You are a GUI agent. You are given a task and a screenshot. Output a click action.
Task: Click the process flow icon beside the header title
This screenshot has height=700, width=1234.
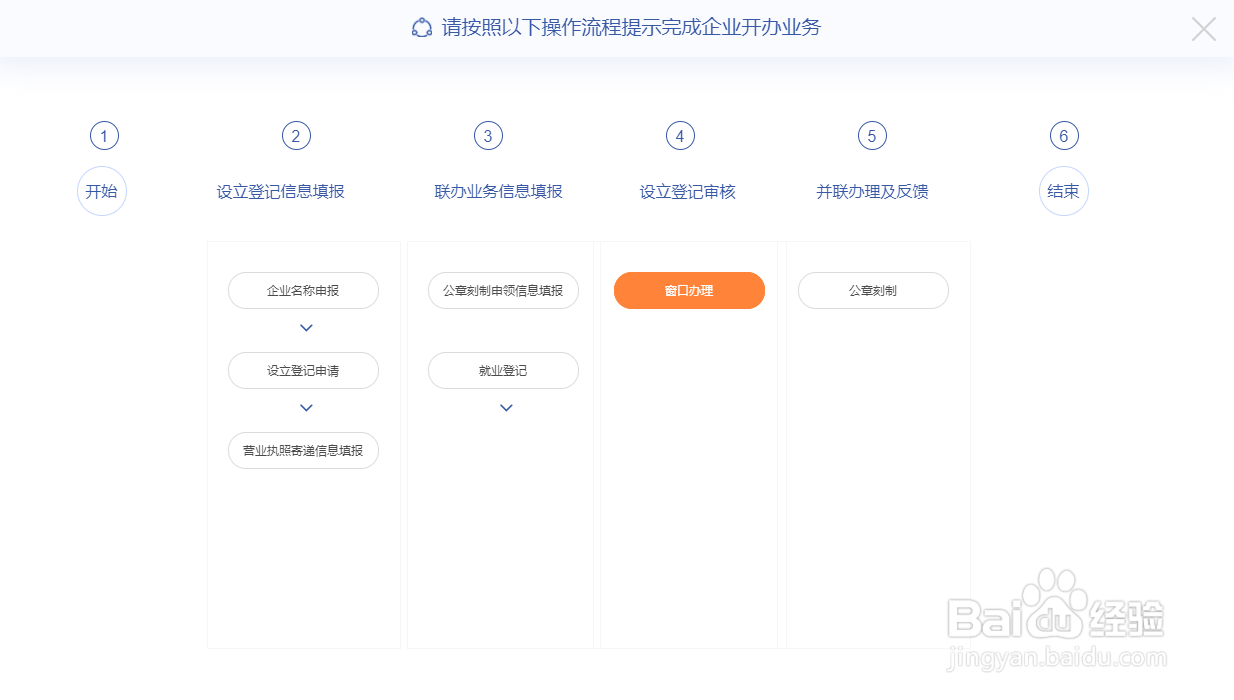pyautogui.click(x=422, y=27)
